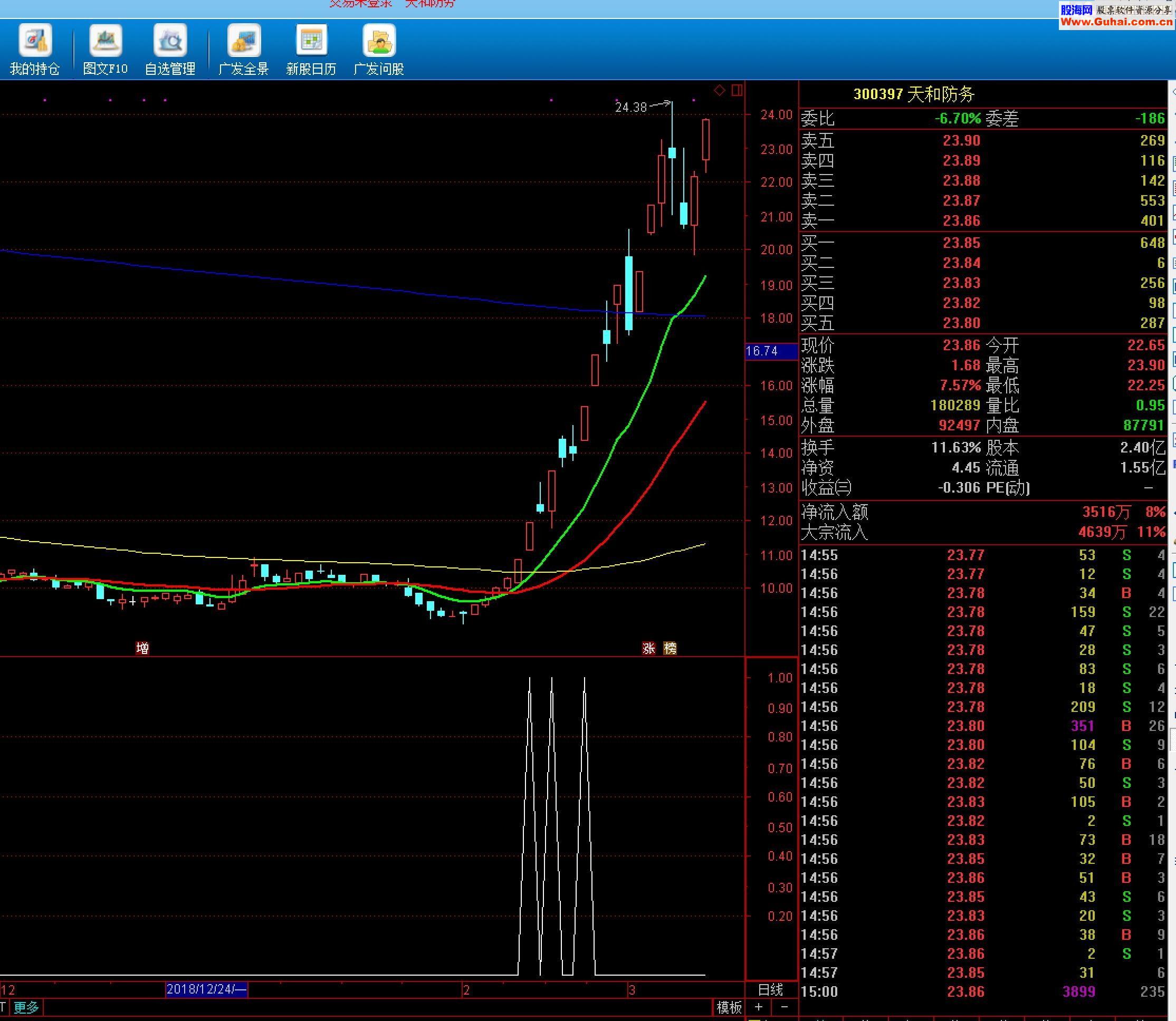1176x1021 pixels.
Task: Select 卖五 ask row at 23.90
Action: (x=983, y=140)
